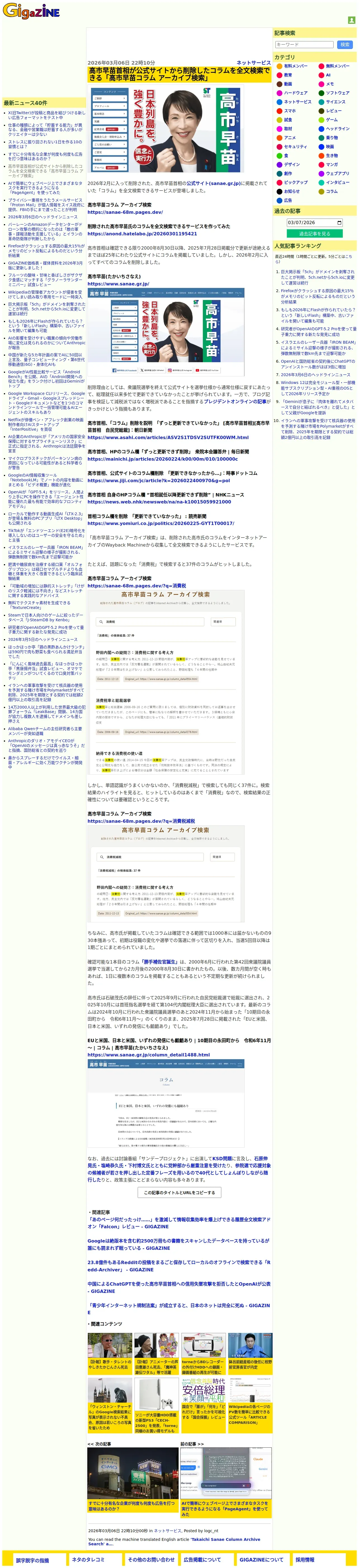
Task: Open related article about Falcon history search add-on
Action: [179, 1223]
